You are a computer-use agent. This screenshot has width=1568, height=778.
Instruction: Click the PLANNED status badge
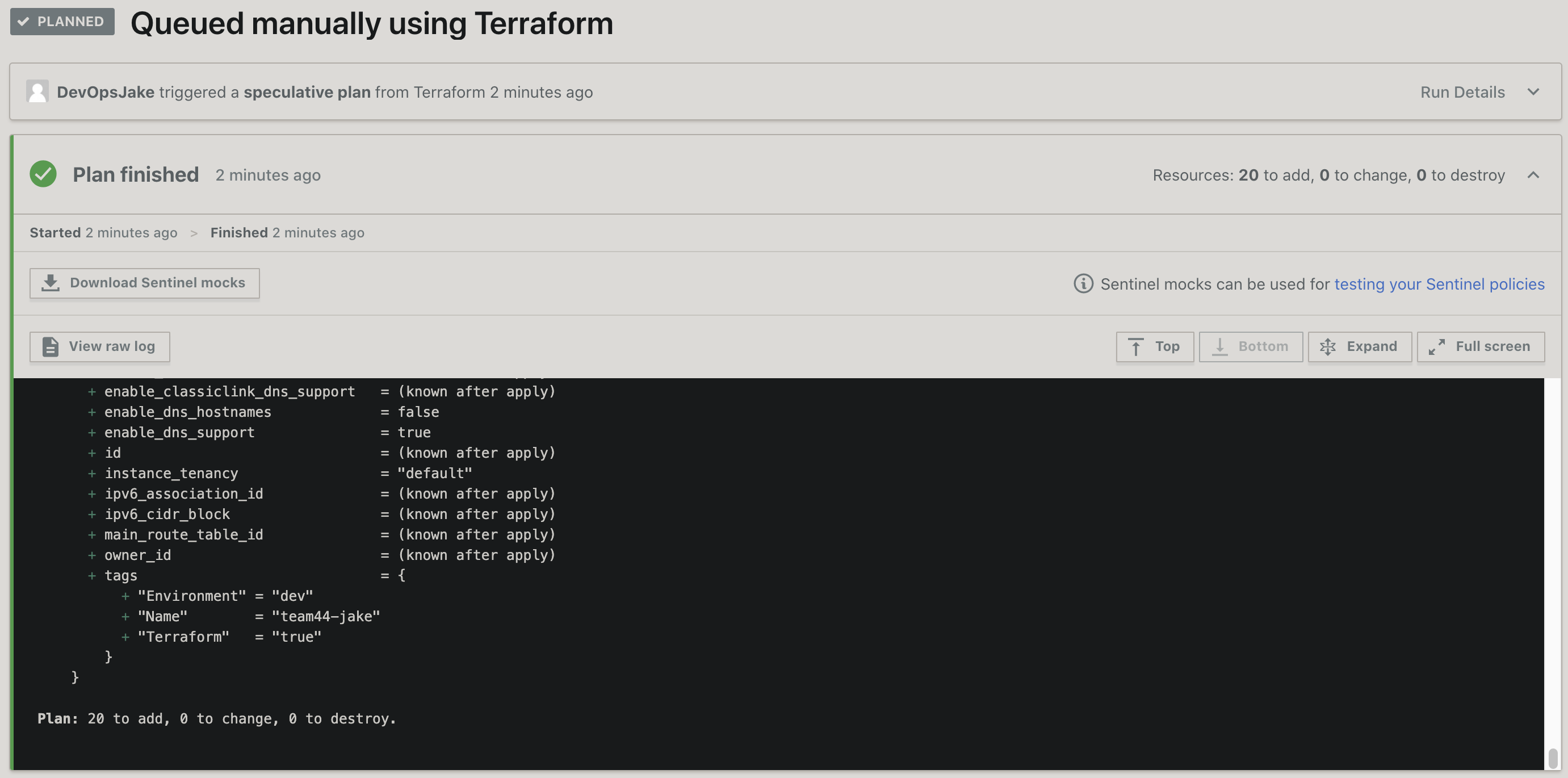(62, 22)
